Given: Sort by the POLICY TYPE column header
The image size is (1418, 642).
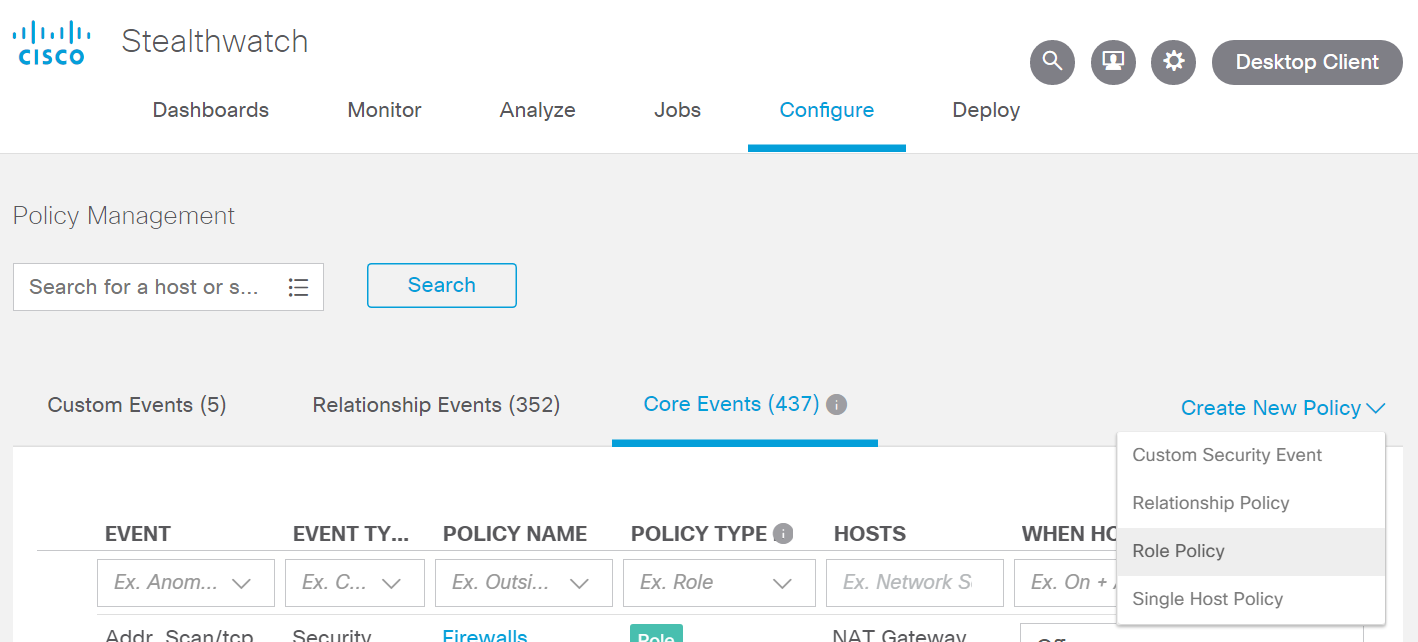Looking at the screenshot, I should [x=699, y=534].
